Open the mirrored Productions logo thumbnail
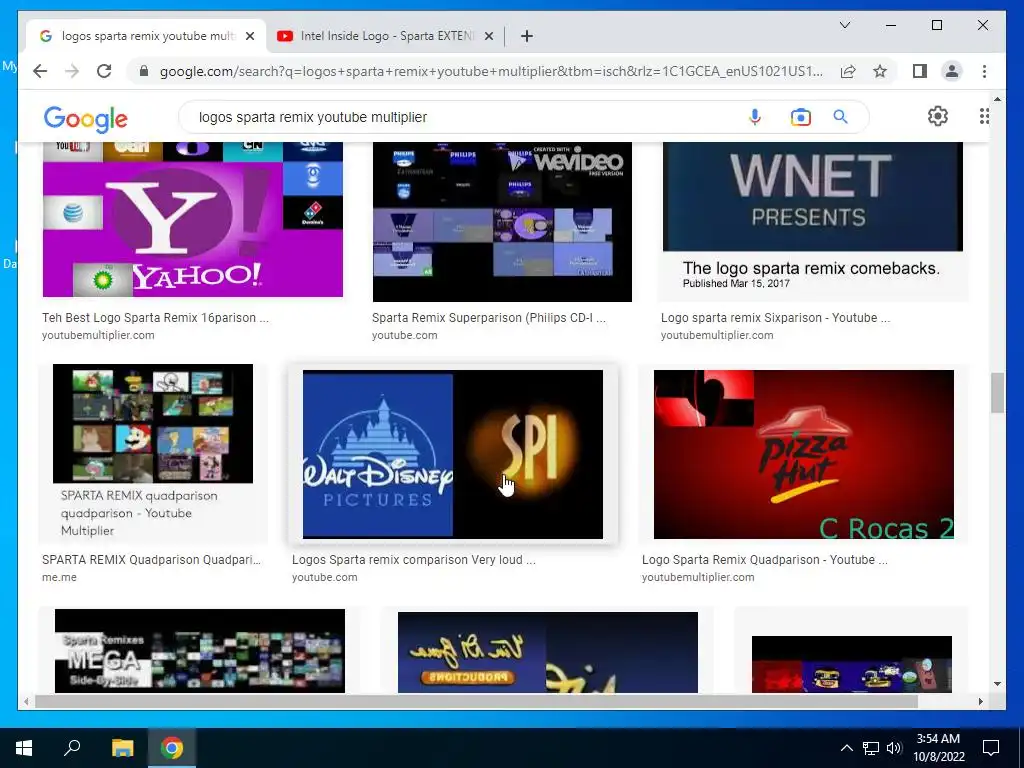1024x768 pixels. click(x=548, y=652)
